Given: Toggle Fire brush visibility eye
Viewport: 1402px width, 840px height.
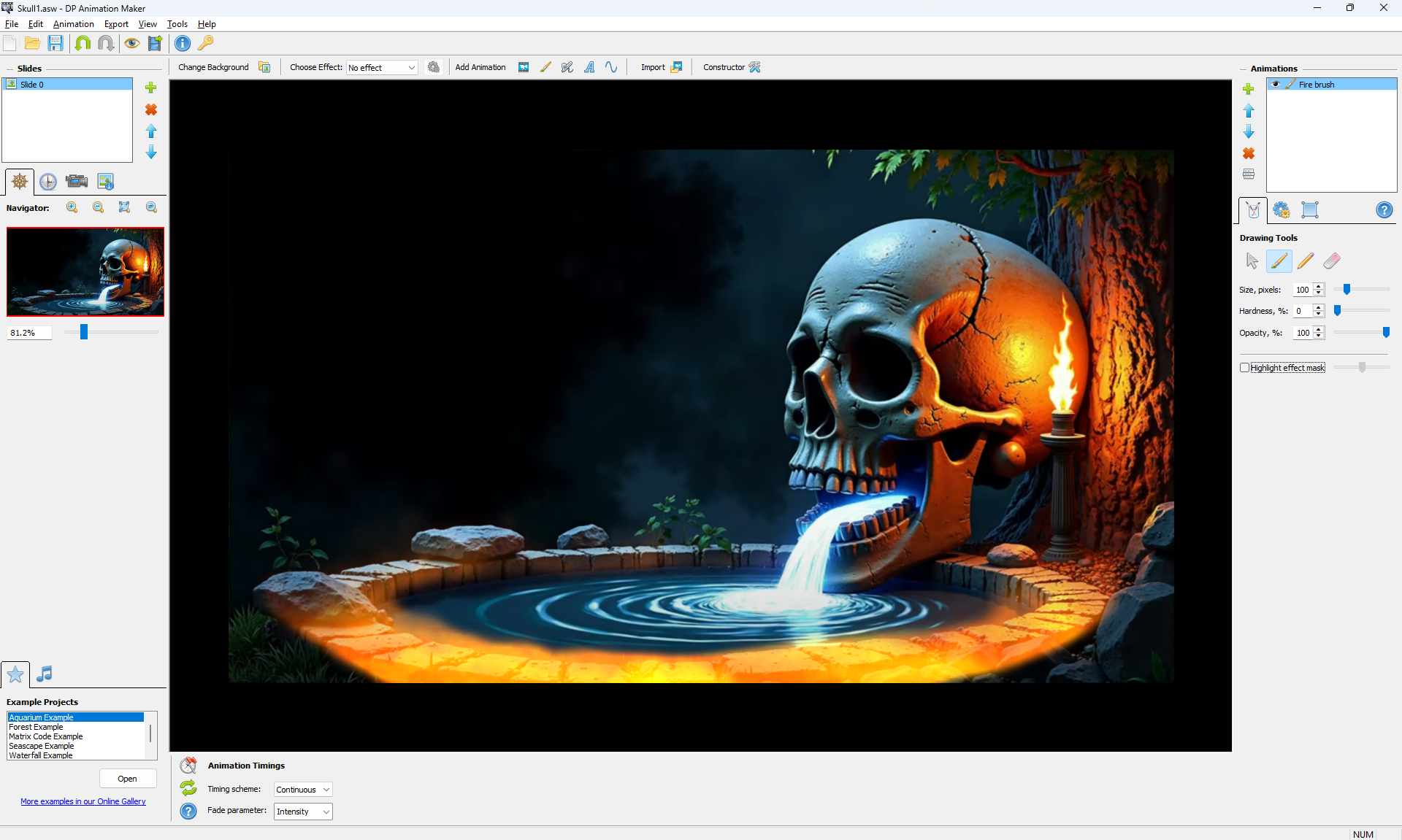Looking at the screenshot, I should coord(1275,85).
